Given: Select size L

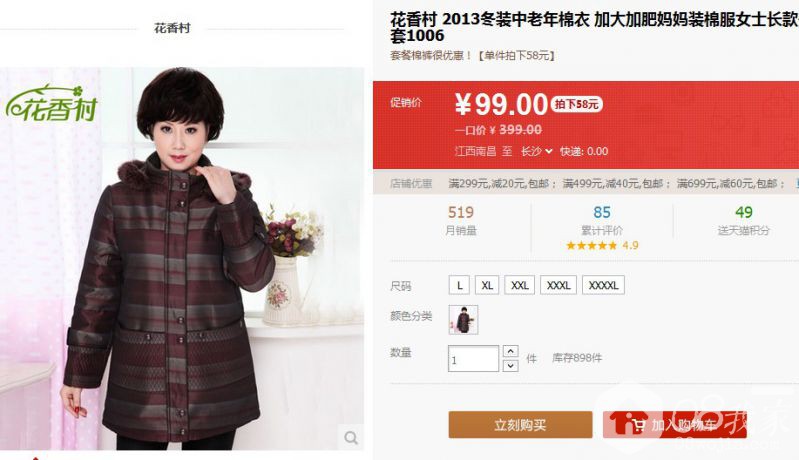Looking at the screenshot, I should (x=459, y=285).
